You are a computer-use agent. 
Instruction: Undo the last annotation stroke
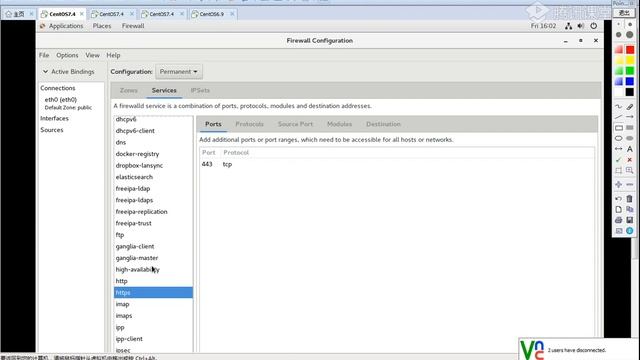[x=618, y=199]
